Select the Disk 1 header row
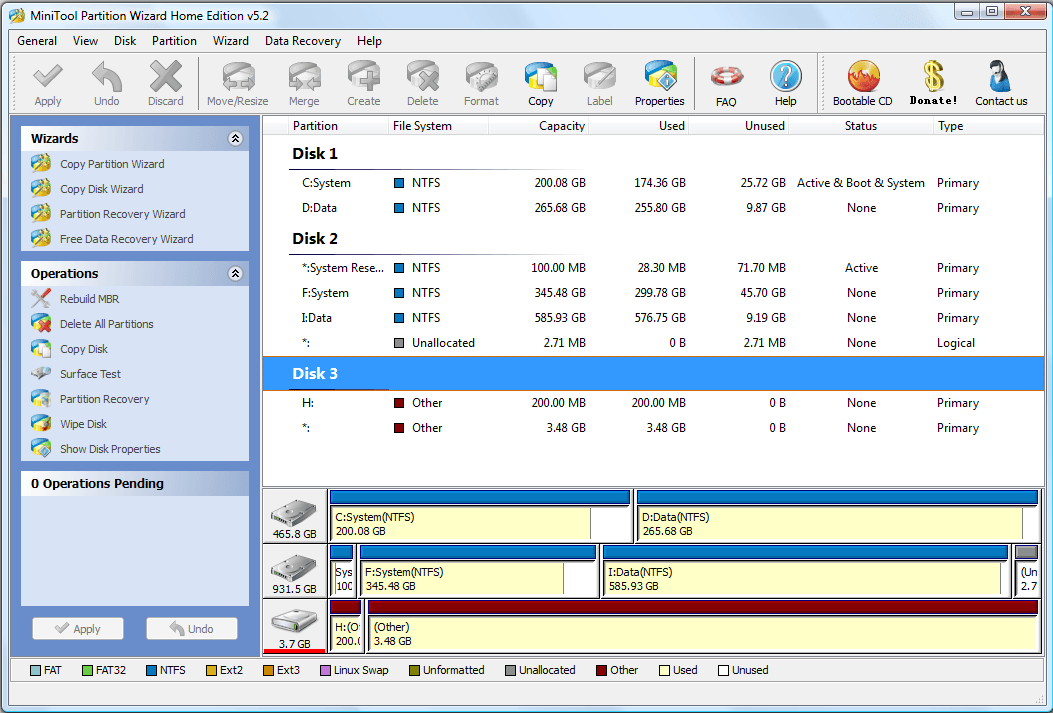The width and height of the screenshot is (1053, 713). (x=653, y=154)
